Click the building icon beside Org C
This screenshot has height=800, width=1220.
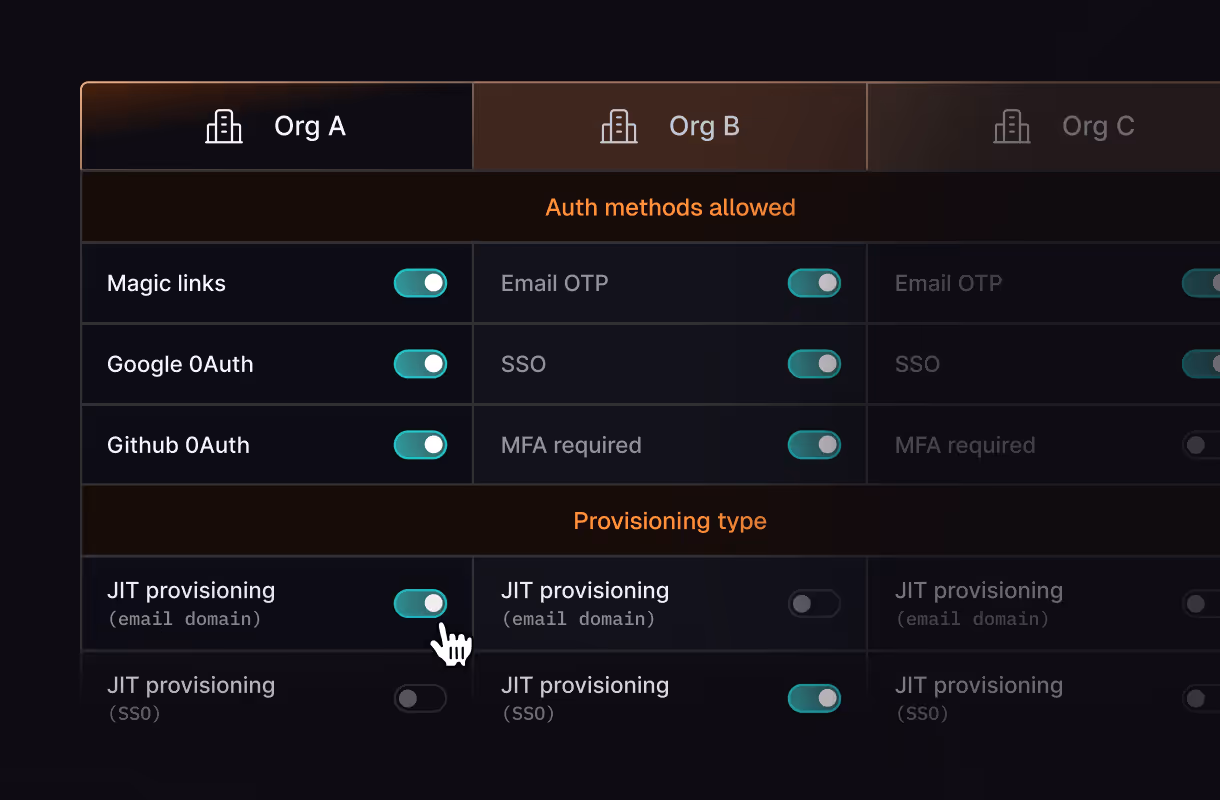point(1012,127)
